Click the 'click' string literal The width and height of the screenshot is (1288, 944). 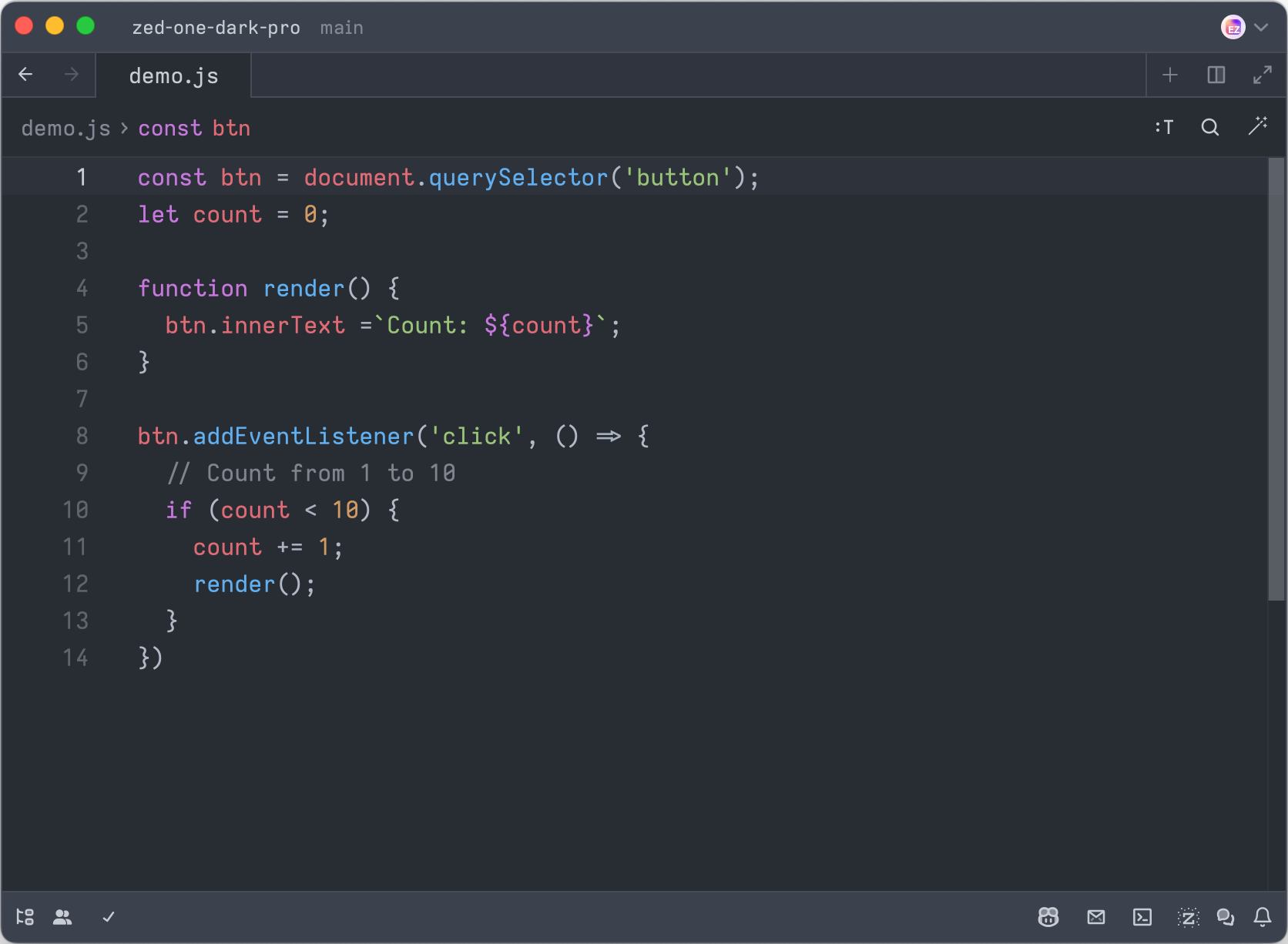tap(476, 437)
